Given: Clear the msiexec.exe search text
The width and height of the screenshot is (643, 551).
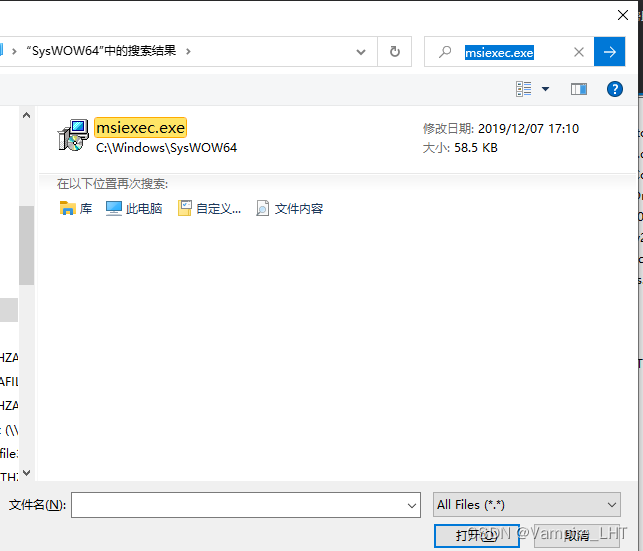Looking at the screenshot, I should (579, 52).
